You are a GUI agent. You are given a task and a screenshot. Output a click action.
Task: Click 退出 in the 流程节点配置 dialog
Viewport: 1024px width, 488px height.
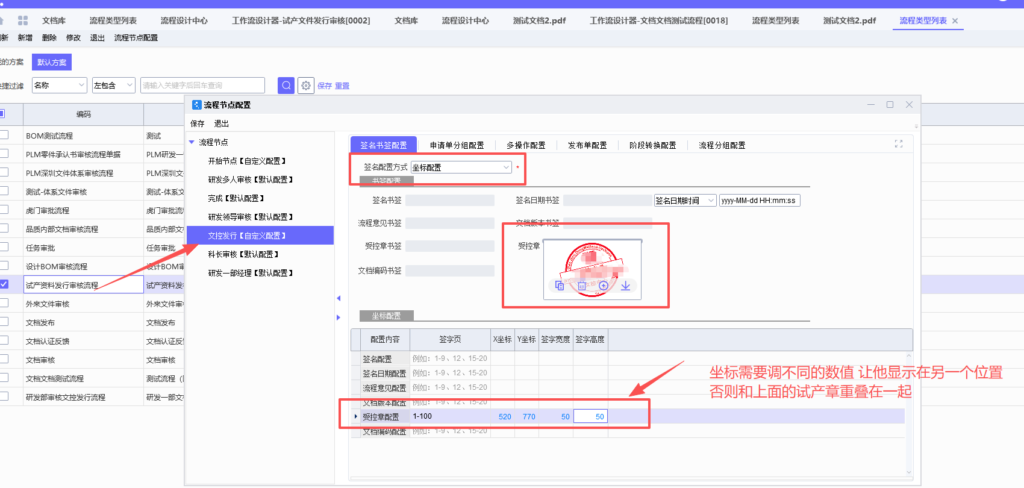tap(221, 123)
